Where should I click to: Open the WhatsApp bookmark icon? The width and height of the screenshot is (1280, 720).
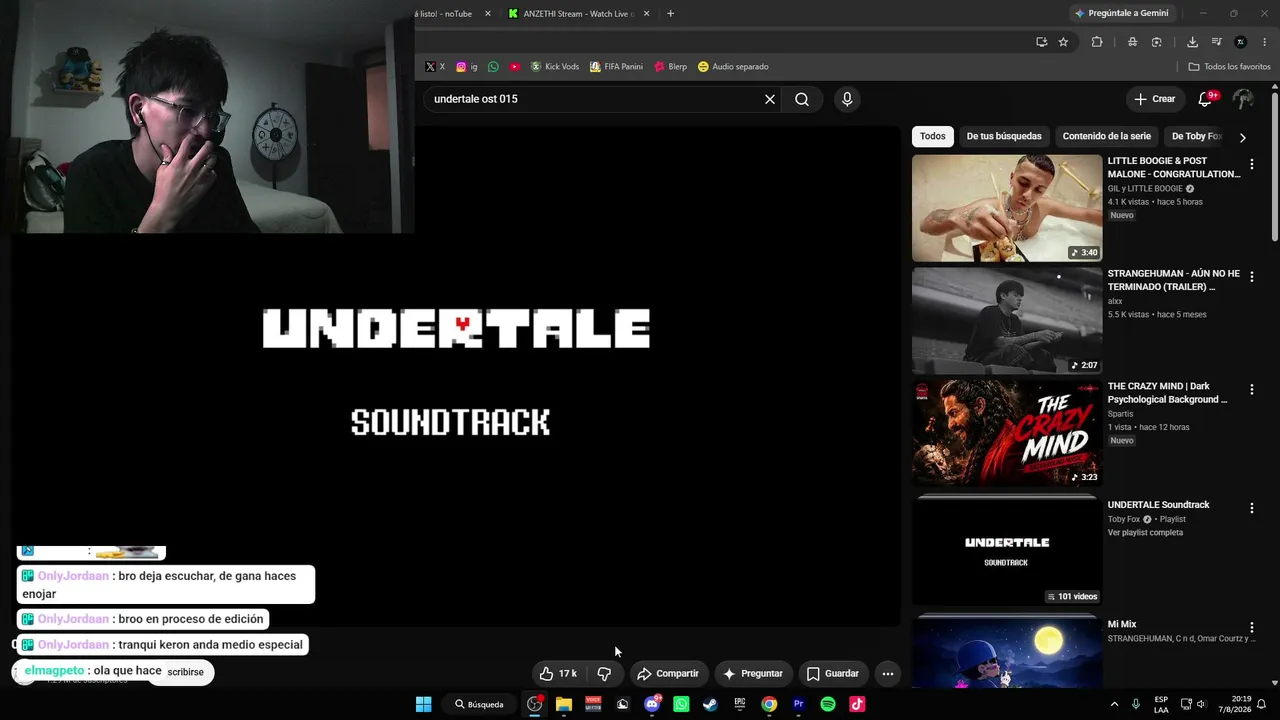coord(493,67)
